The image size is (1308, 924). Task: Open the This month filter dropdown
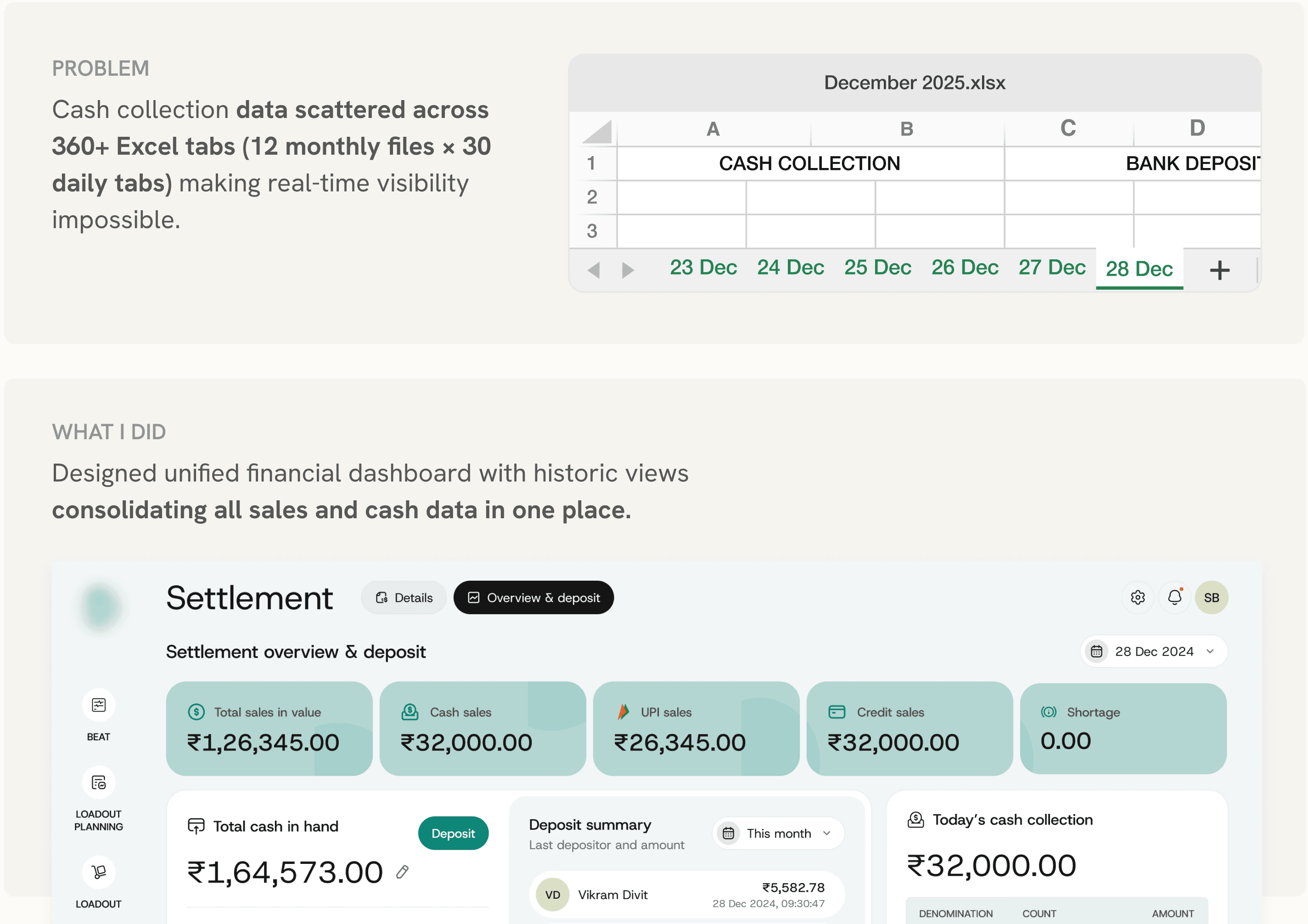click(x=778, y=834)
